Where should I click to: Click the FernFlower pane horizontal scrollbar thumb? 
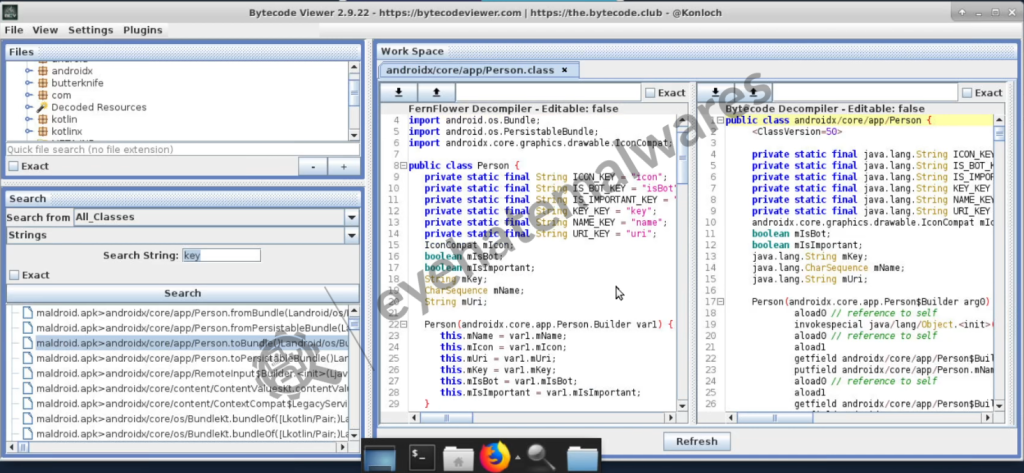click(446, 418)
